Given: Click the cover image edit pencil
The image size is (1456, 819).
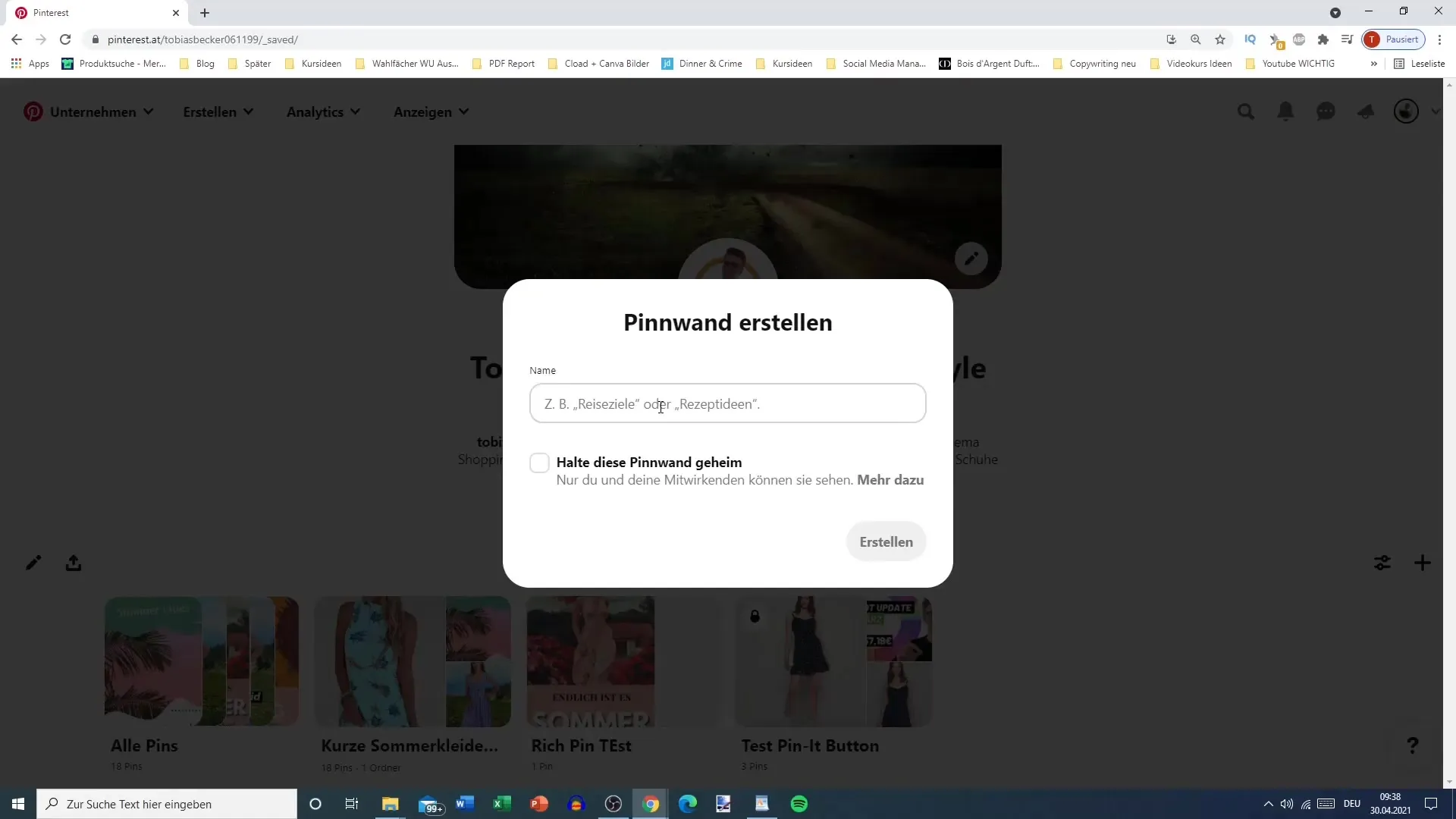Looking at the screenshot, I should pyautogui.click(x=971, y=259).
